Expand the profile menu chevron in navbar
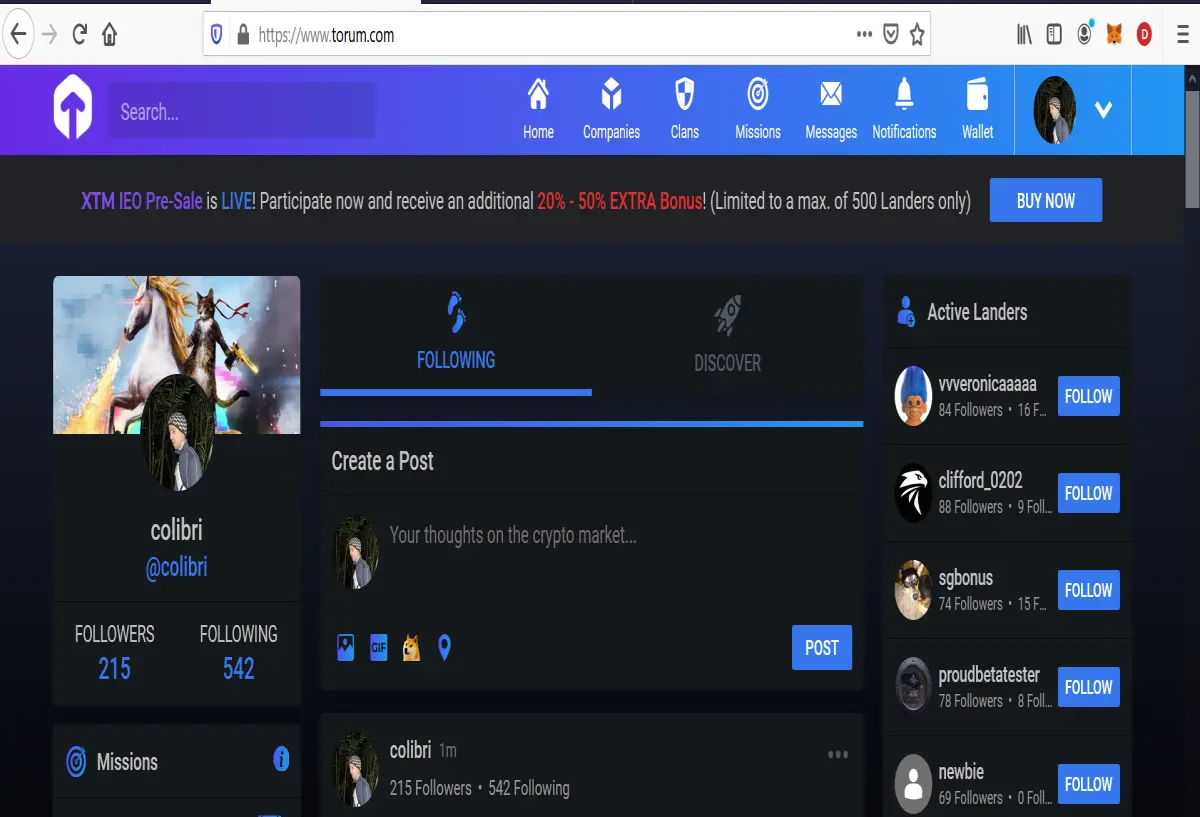The height and width of the screenshot is (817, 1200). [1103, 110]
